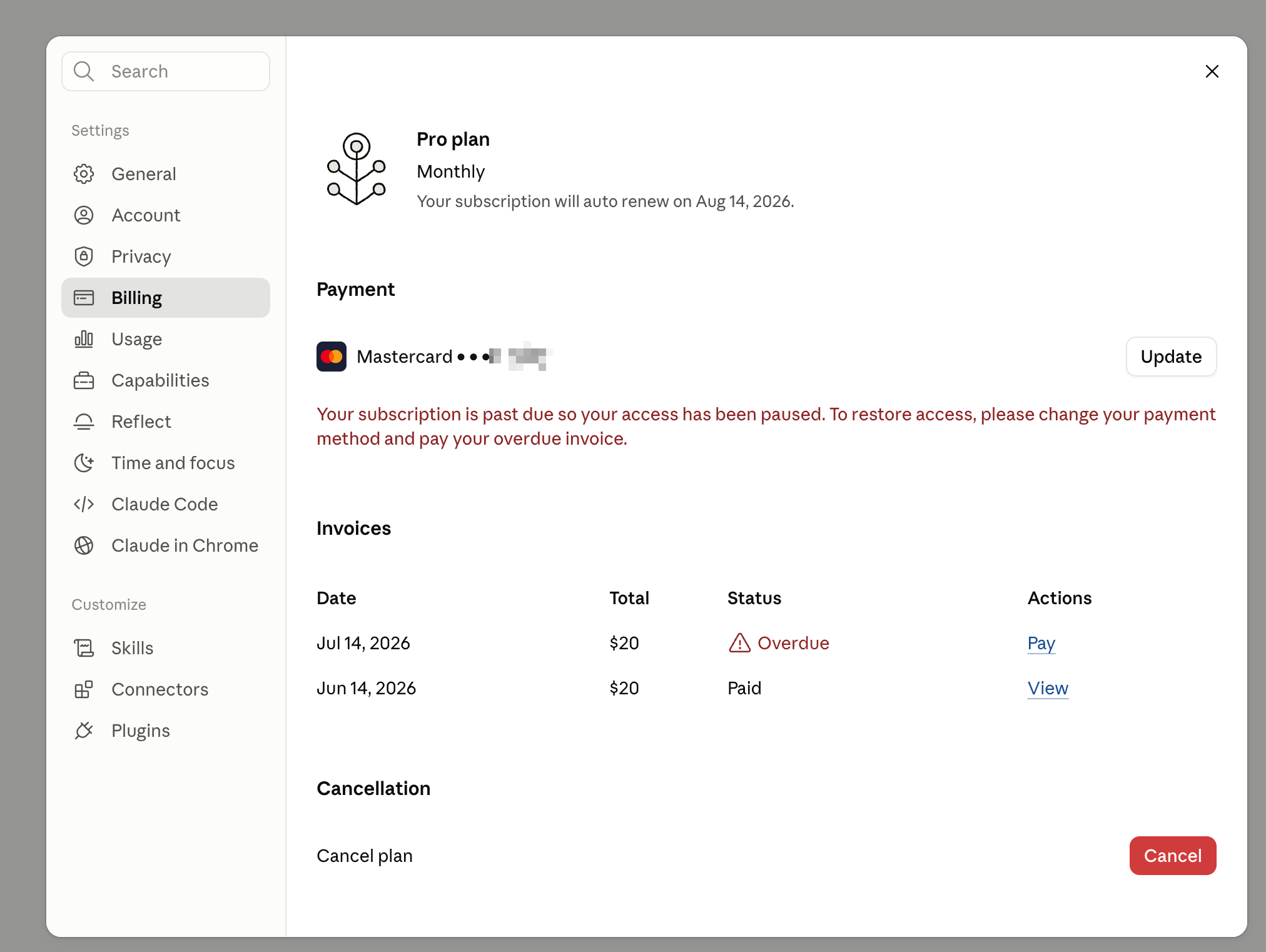Click the Claude in Chrome icon

pyautogui.click(x=84, y=545)
